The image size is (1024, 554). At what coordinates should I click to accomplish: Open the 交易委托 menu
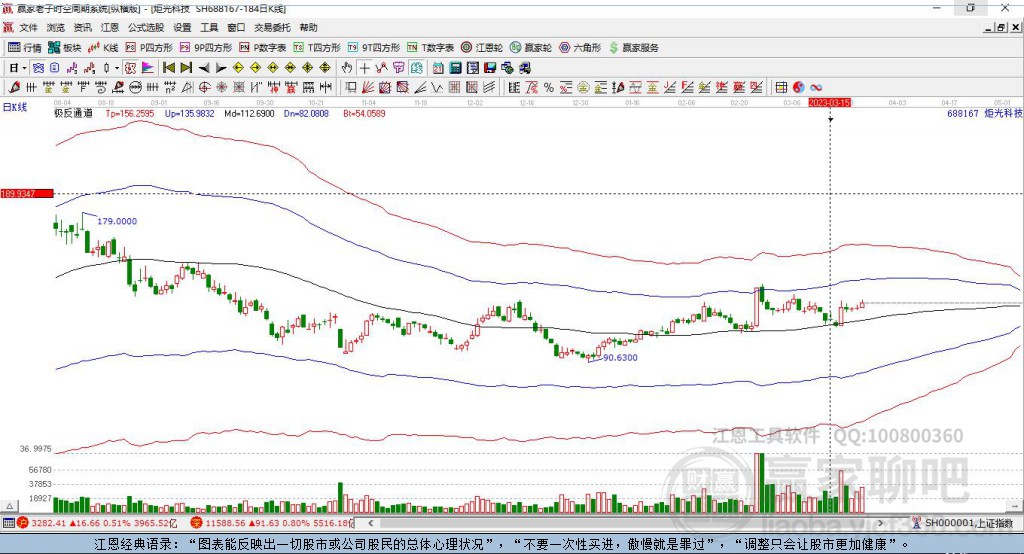[272, 28]
